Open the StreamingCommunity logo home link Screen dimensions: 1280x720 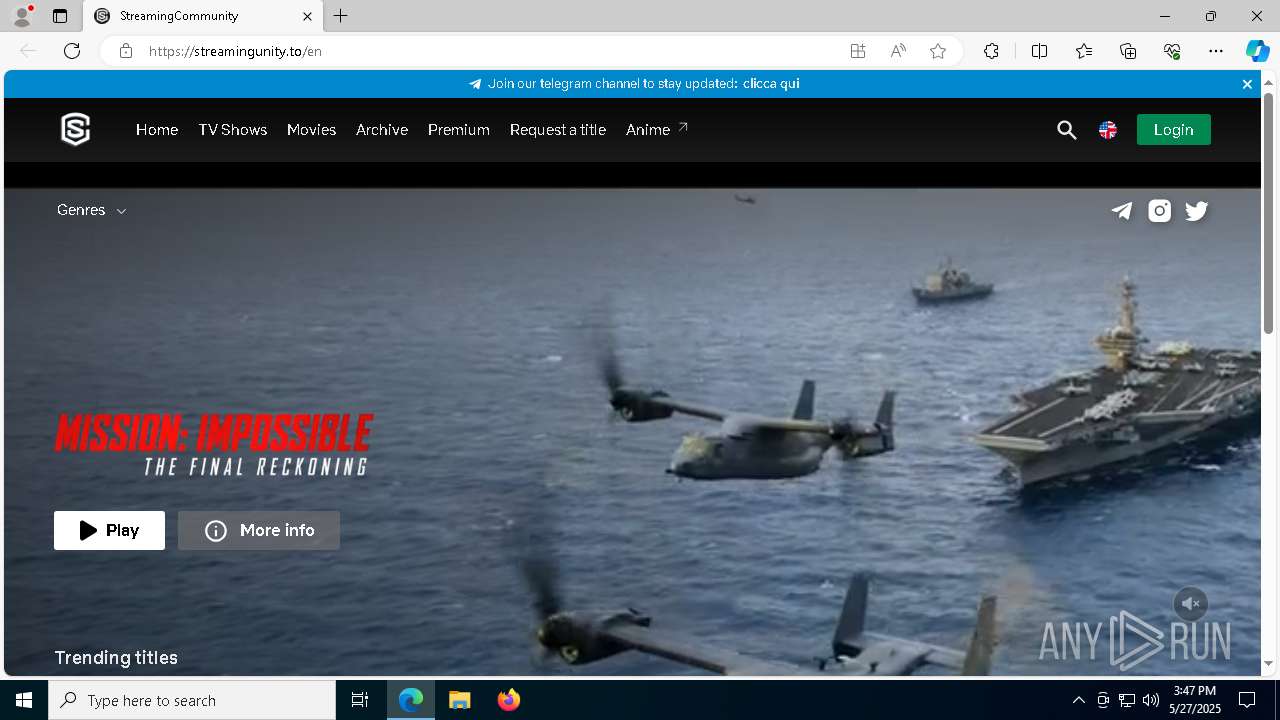[76, 129]
